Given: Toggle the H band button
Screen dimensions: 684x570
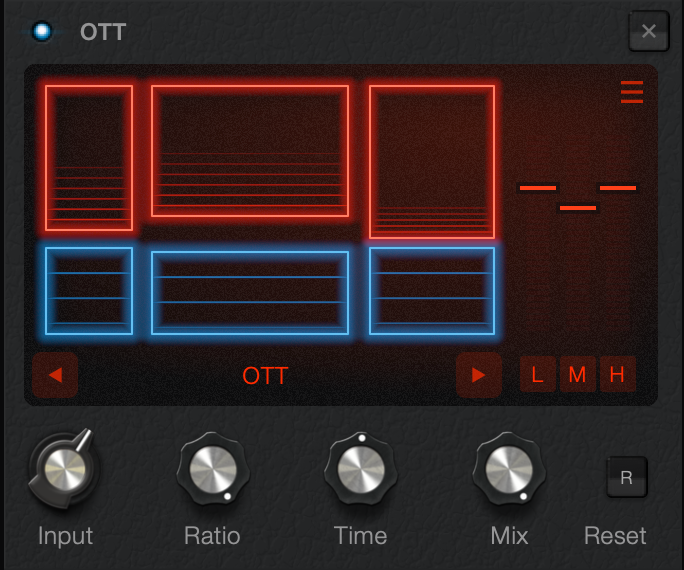Looking at the screenshot, I should pos(618,374).
